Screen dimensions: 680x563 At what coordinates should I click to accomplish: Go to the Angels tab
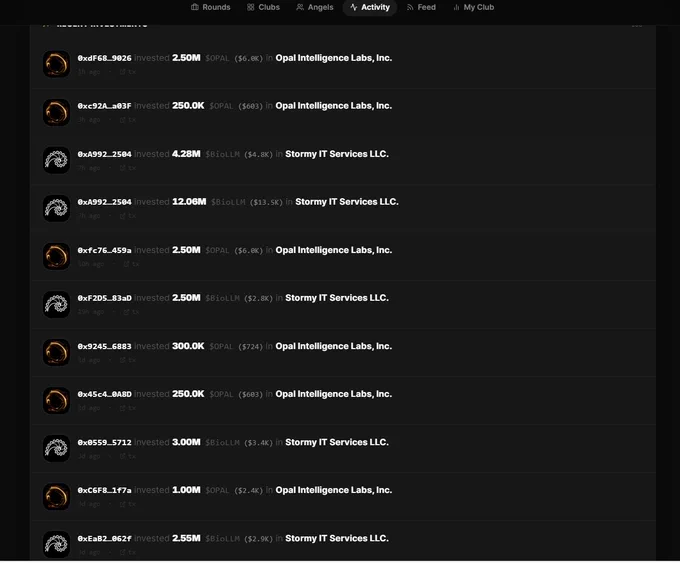pyautogui.click(x=315, y=7)
